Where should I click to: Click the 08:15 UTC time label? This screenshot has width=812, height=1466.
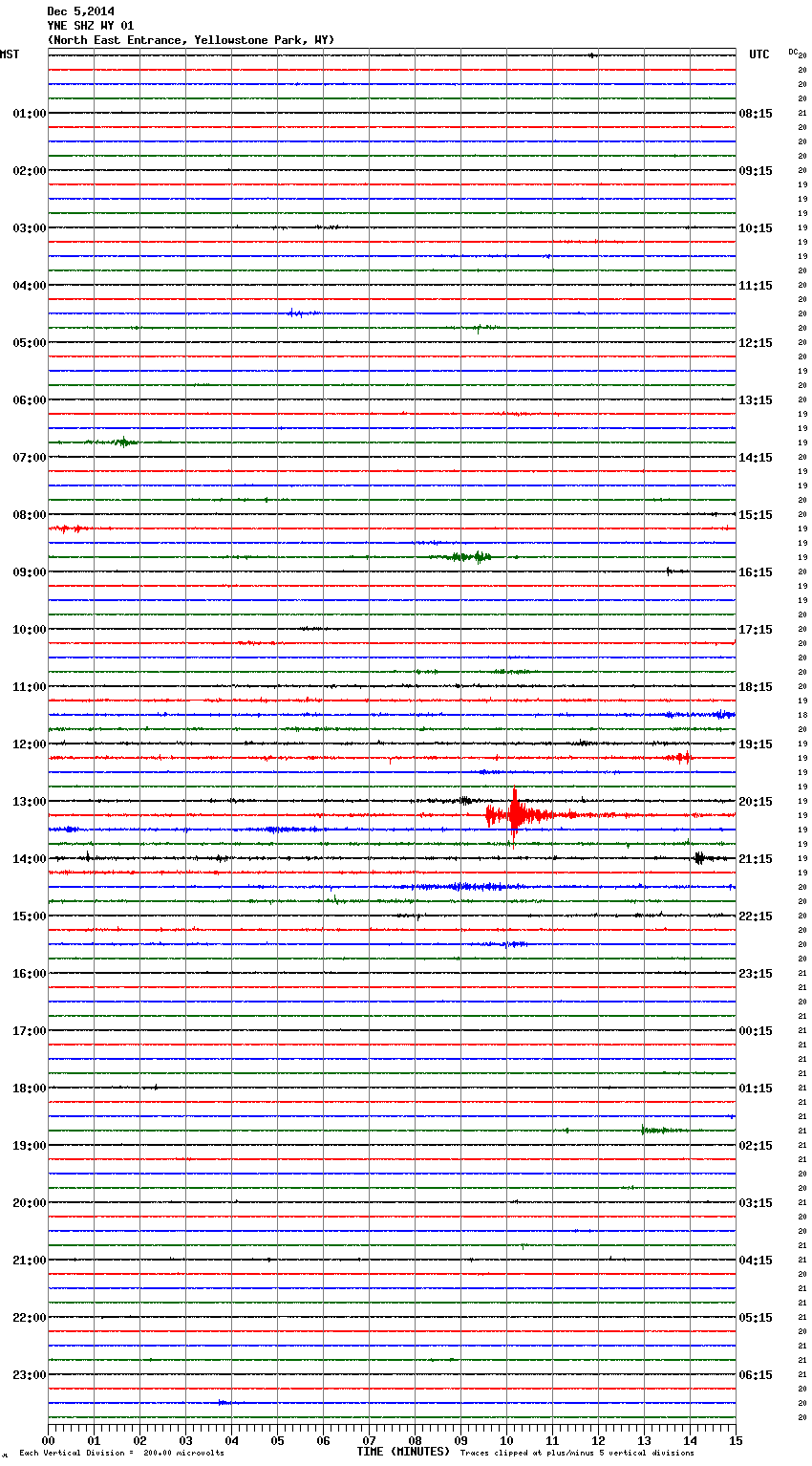(x=756, y=114)
